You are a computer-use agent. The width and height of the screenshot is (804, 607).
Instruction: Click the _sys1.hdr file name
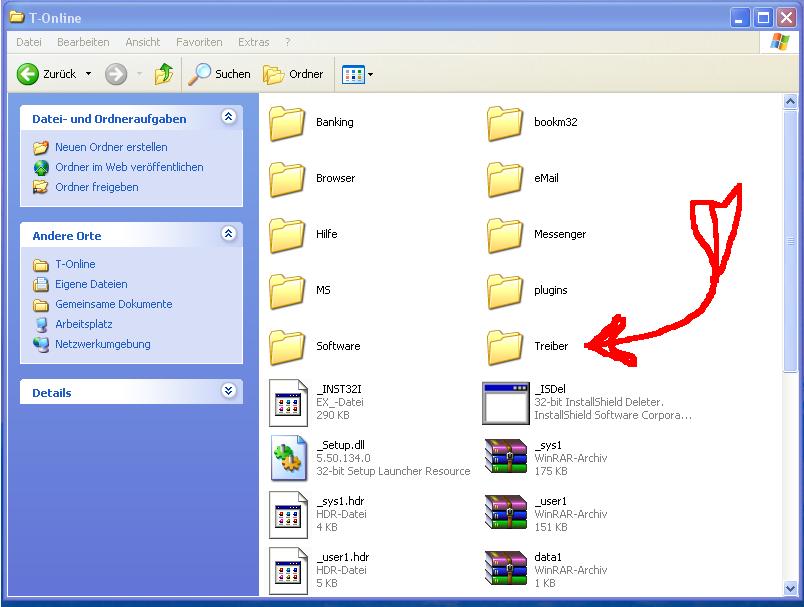pos(340,501)
